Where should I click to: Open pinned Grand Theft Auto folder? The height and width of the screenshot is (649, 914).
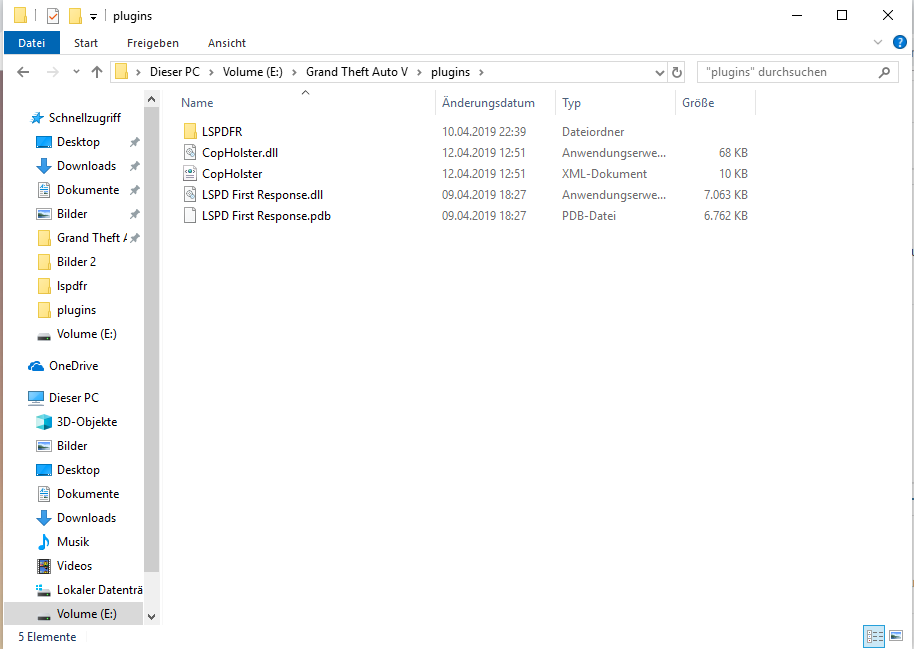point(91,237)
